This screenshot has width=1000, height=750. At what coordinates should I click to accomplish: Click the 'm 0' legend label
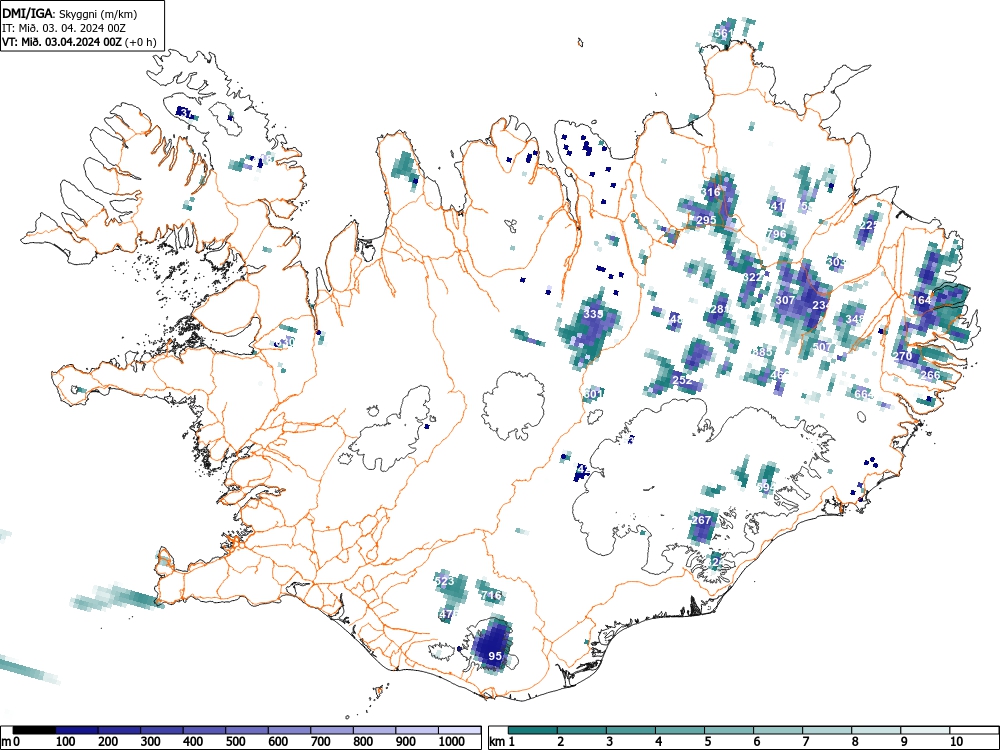click(11, 742)
